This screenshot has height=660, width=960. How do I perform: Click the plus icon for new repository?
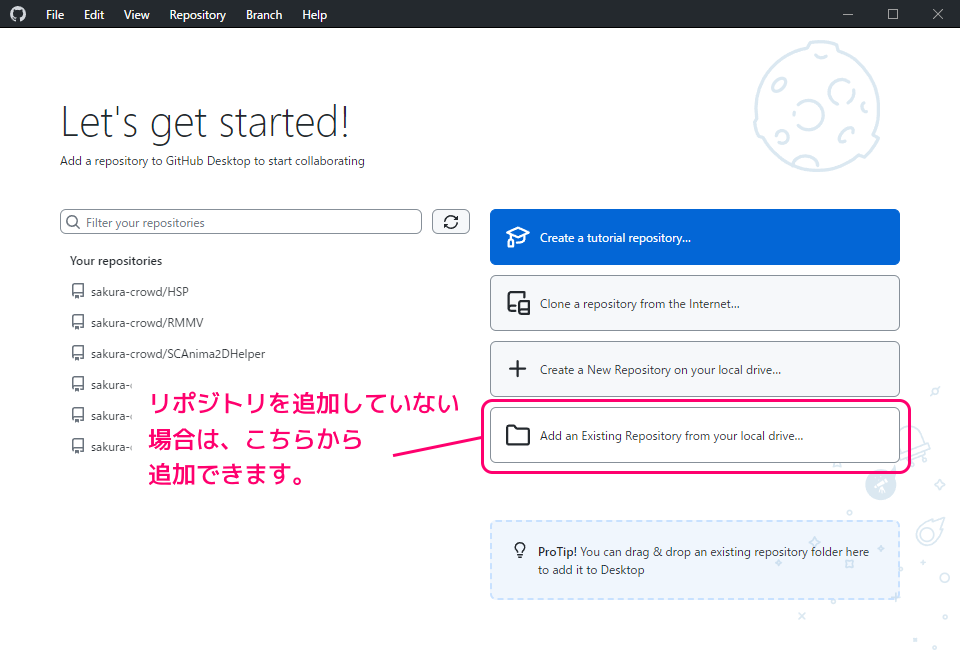tap(517, 369)
